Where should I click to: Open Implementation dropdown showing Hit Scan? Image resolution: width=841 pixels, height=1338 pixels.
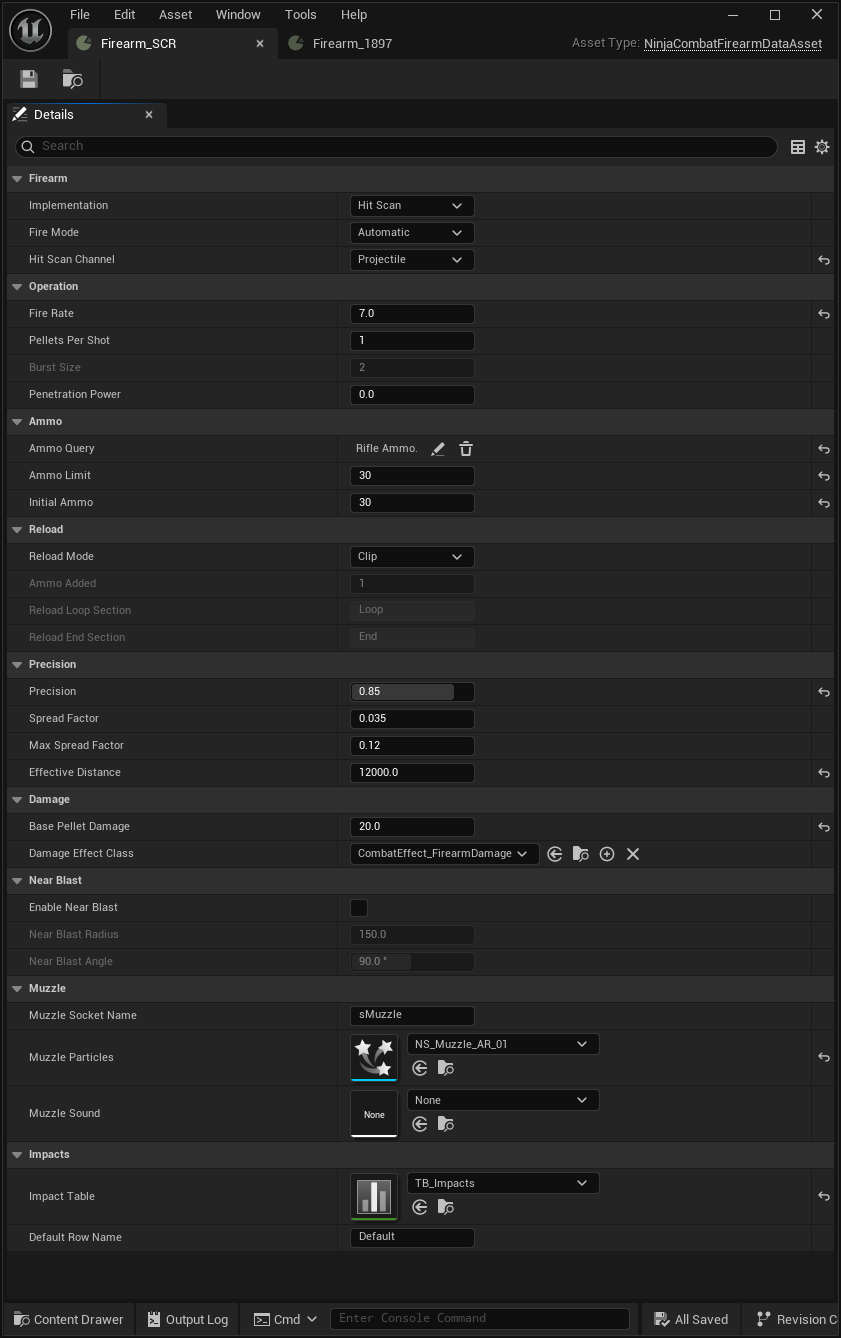412,206
